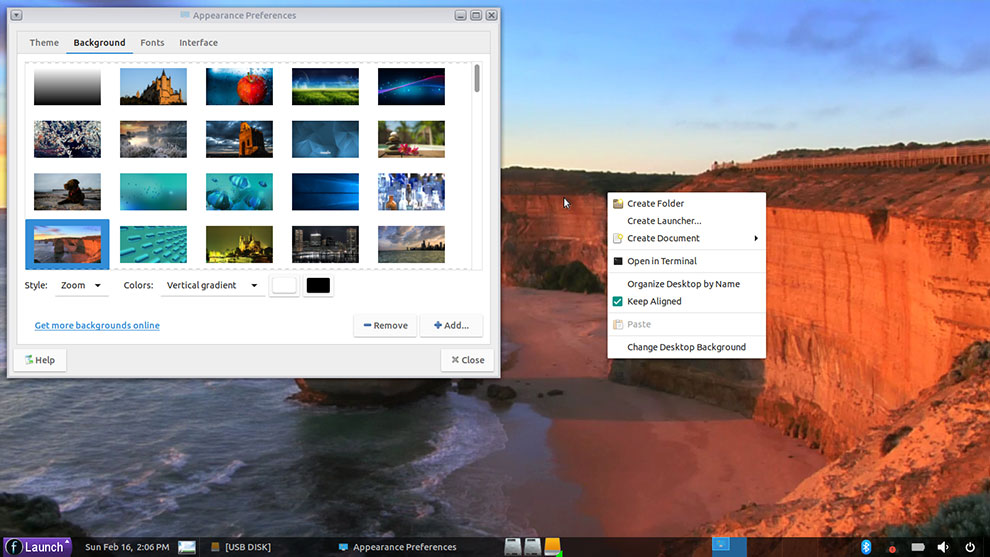This screenshot has height=557, width=990.
Task: Click Open in Terminal
Action: coord(686,261)
